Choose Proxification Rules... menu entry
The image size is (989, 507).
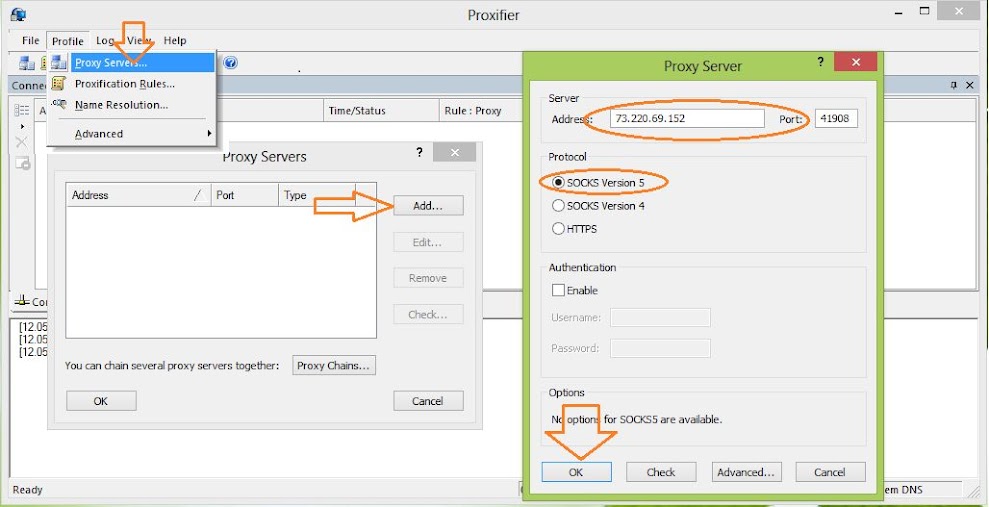click(125, 84)
